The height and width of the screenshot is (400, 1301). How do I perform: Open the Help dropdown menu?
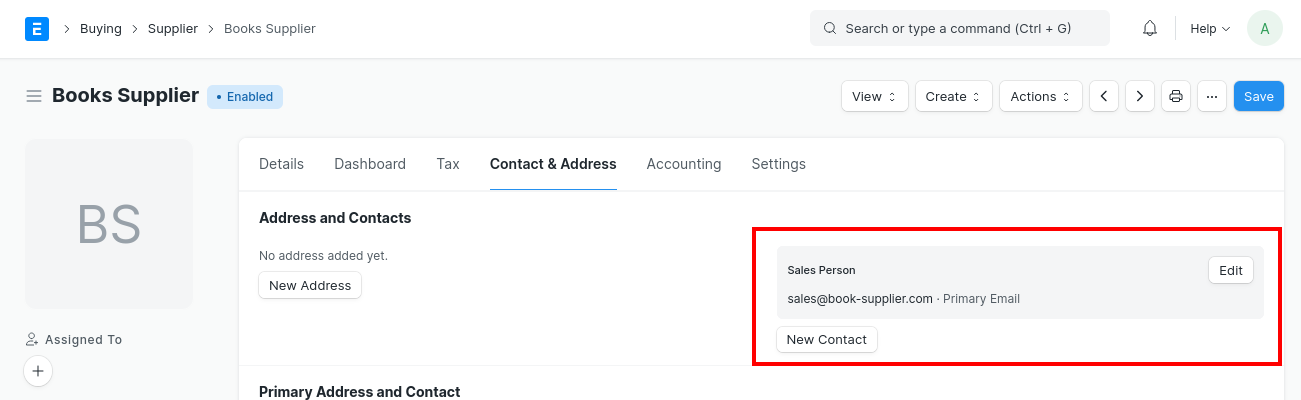(x=1209, y=28)
